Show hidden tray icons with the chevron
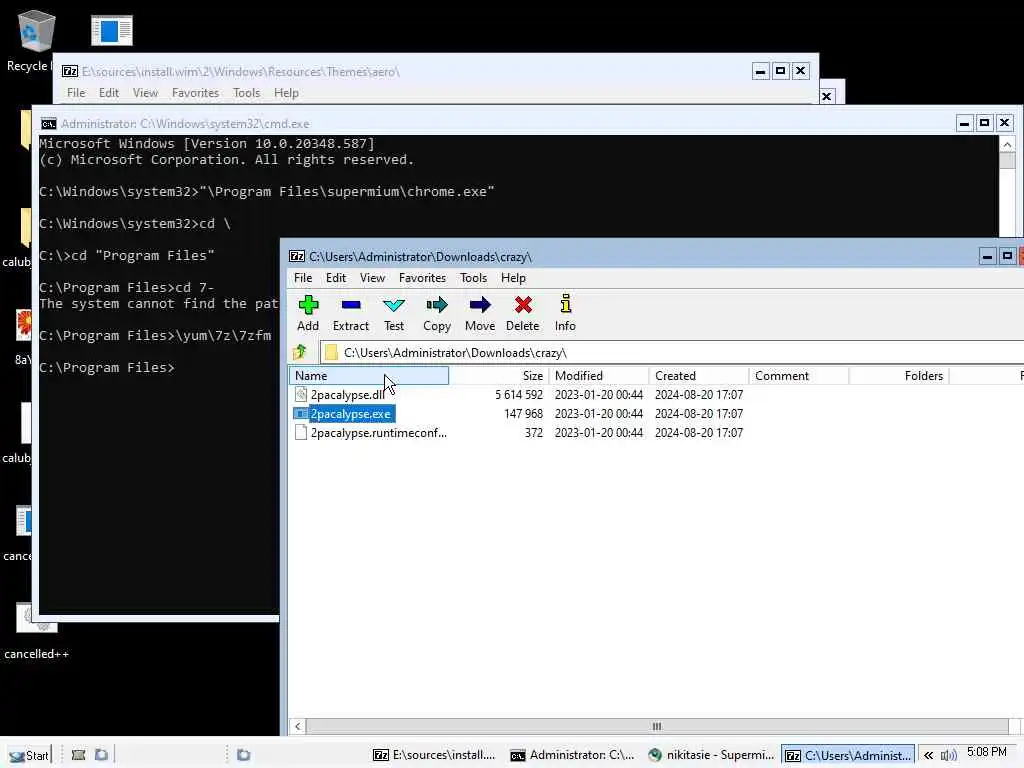 (x=928, y=755)
